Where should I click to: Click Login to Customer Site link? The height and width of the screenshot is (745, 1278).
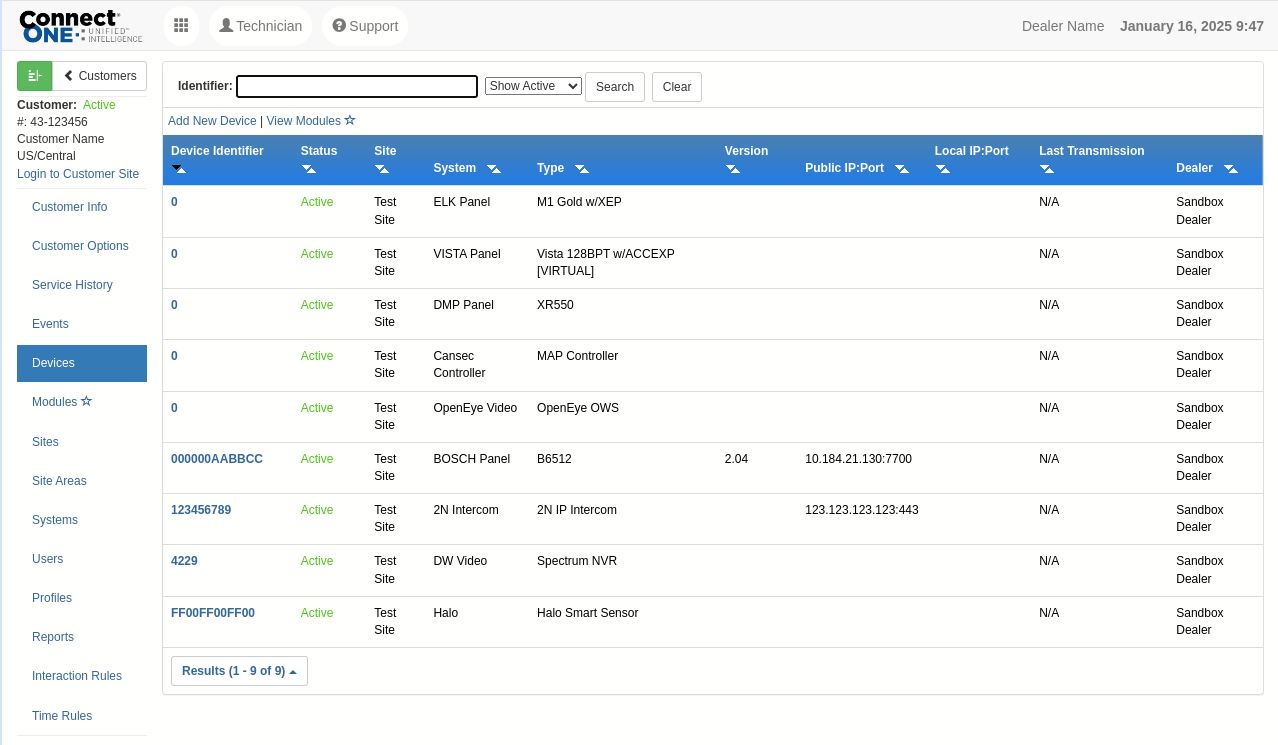[78, 173]
